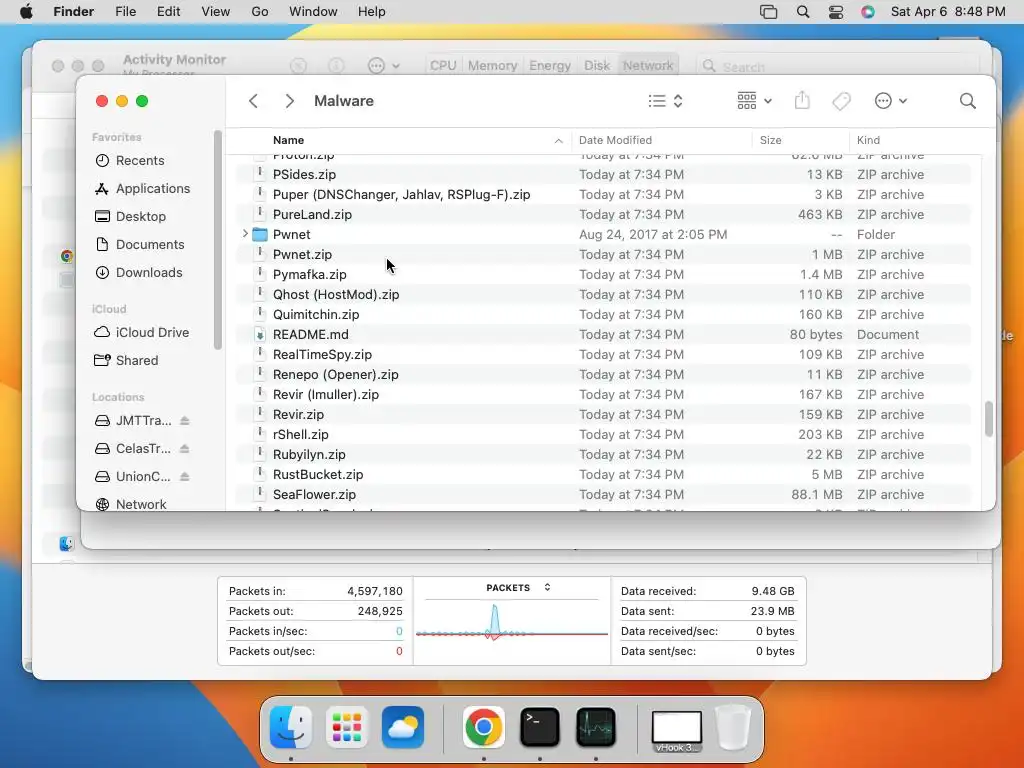The width and height of the screenshot is (1024, 768).
Task: Click the Share icon in Finder toolbar
Action: [x=802, y=101]
